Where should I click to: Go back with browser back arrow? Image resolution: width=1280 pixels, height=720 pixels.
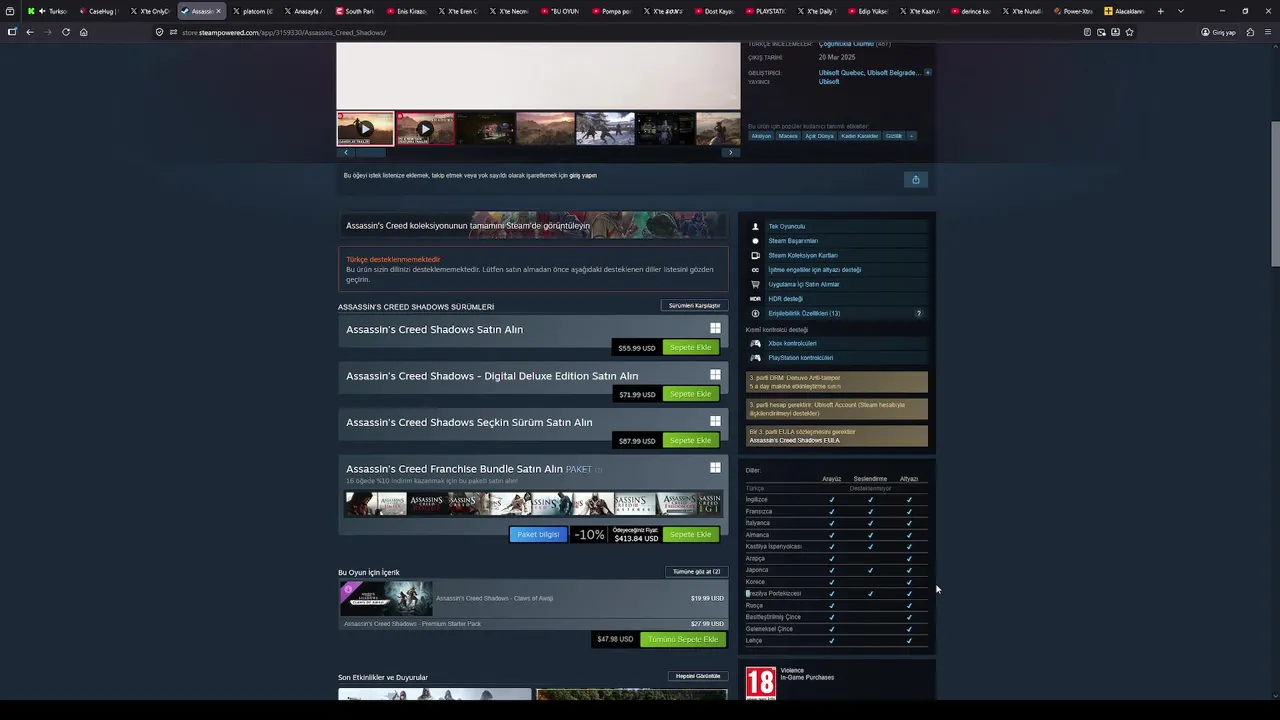point(30,32)
